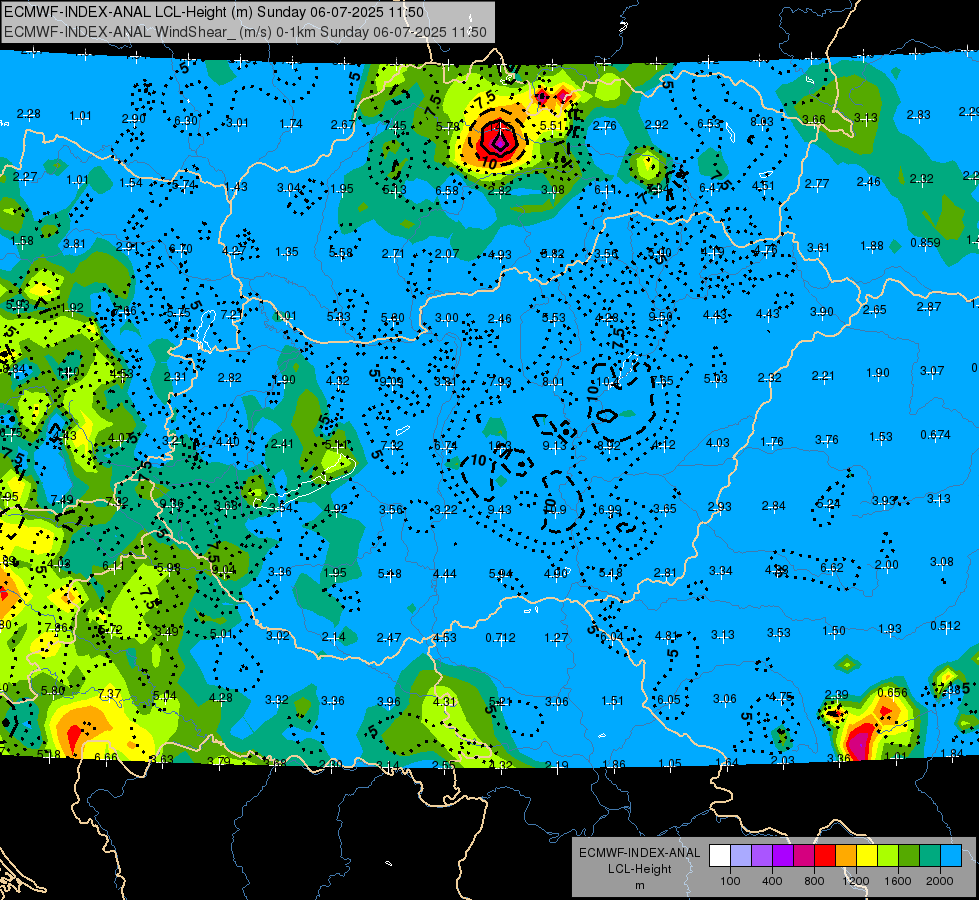Click the orange legend swatch

pos(846,856)
